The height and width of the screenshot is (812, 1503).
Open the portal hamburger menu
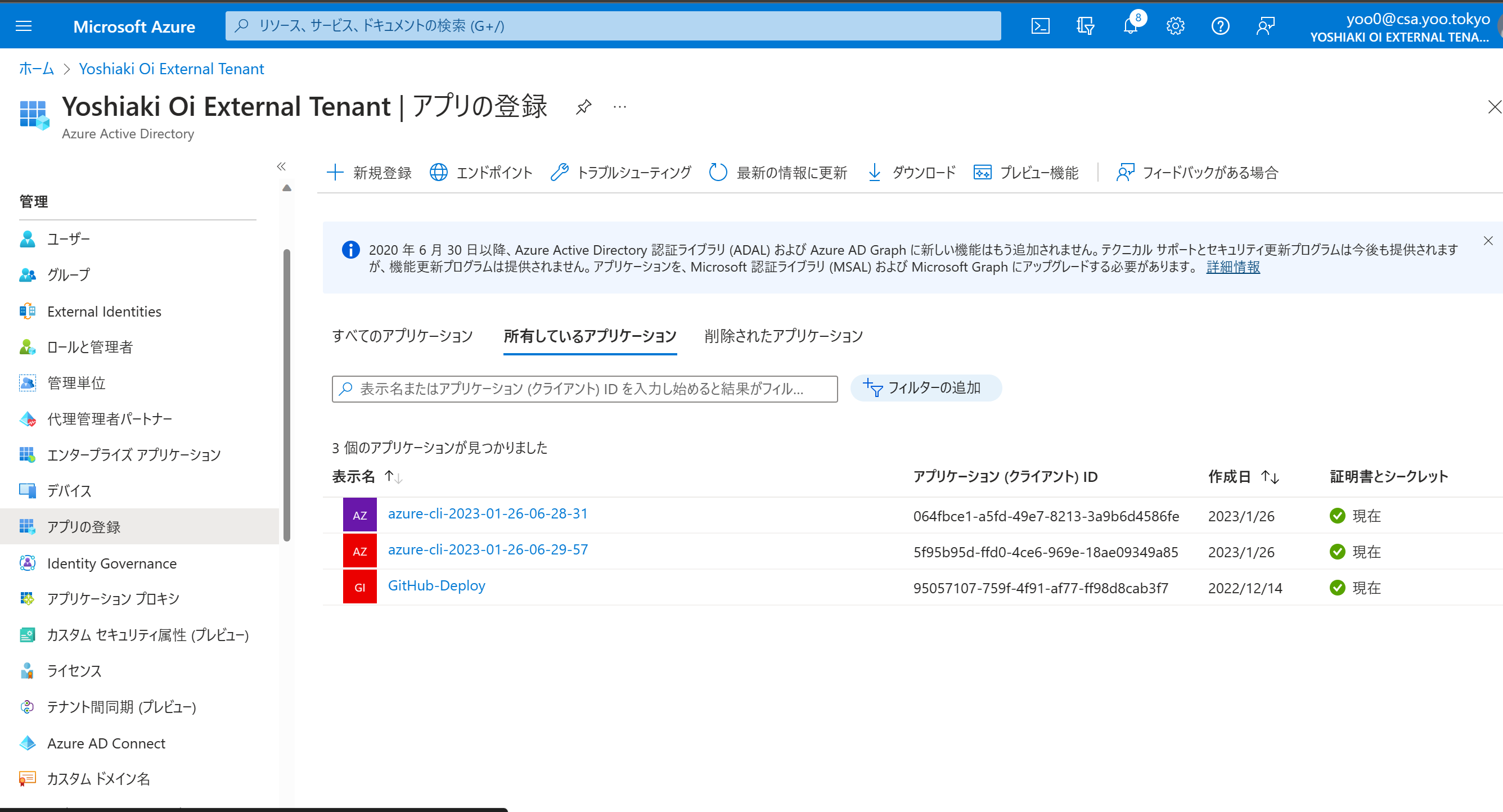(23, 26)
